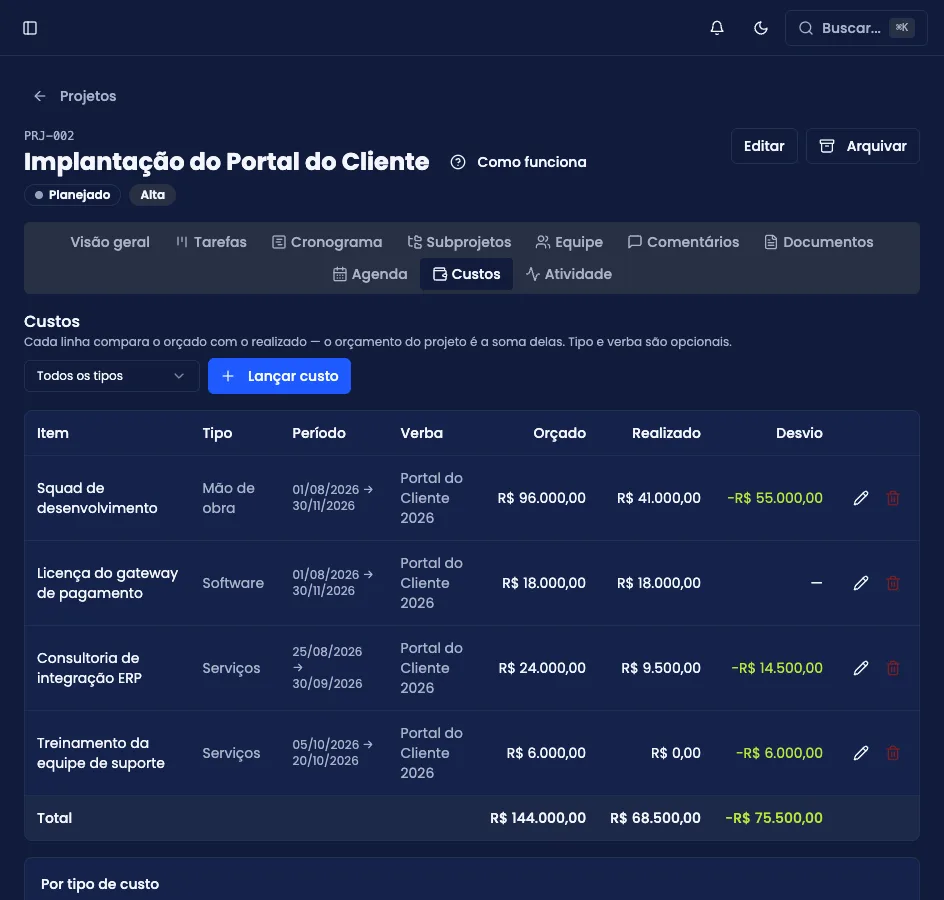Viewport: 944px width, 900px height.
Task: Delete Consultoria de integração ERP row
Action: click(893, 668)
